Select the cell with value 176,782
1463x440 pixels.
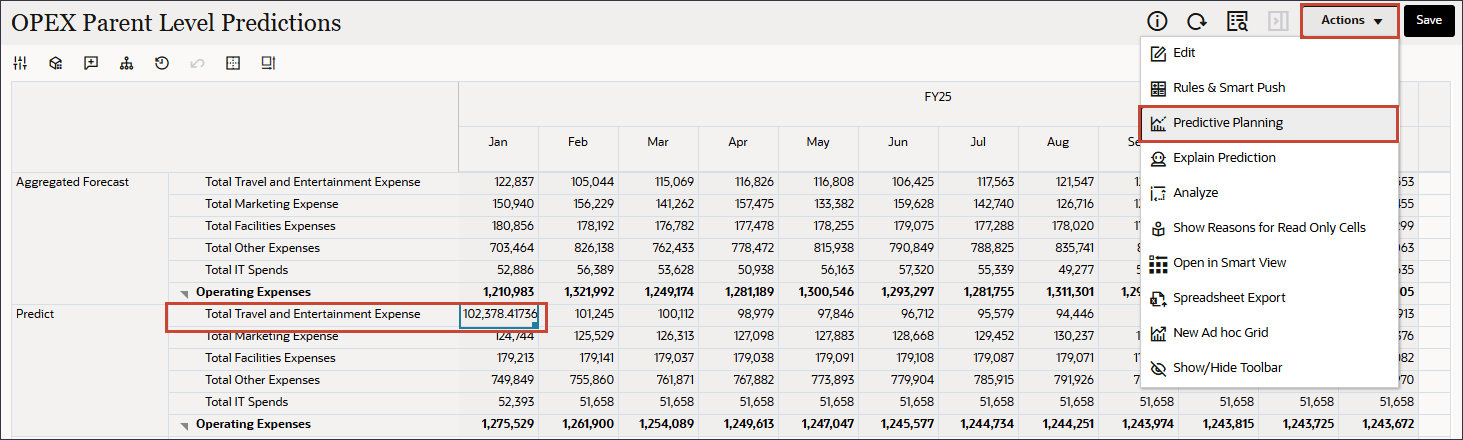click(659, 226)
